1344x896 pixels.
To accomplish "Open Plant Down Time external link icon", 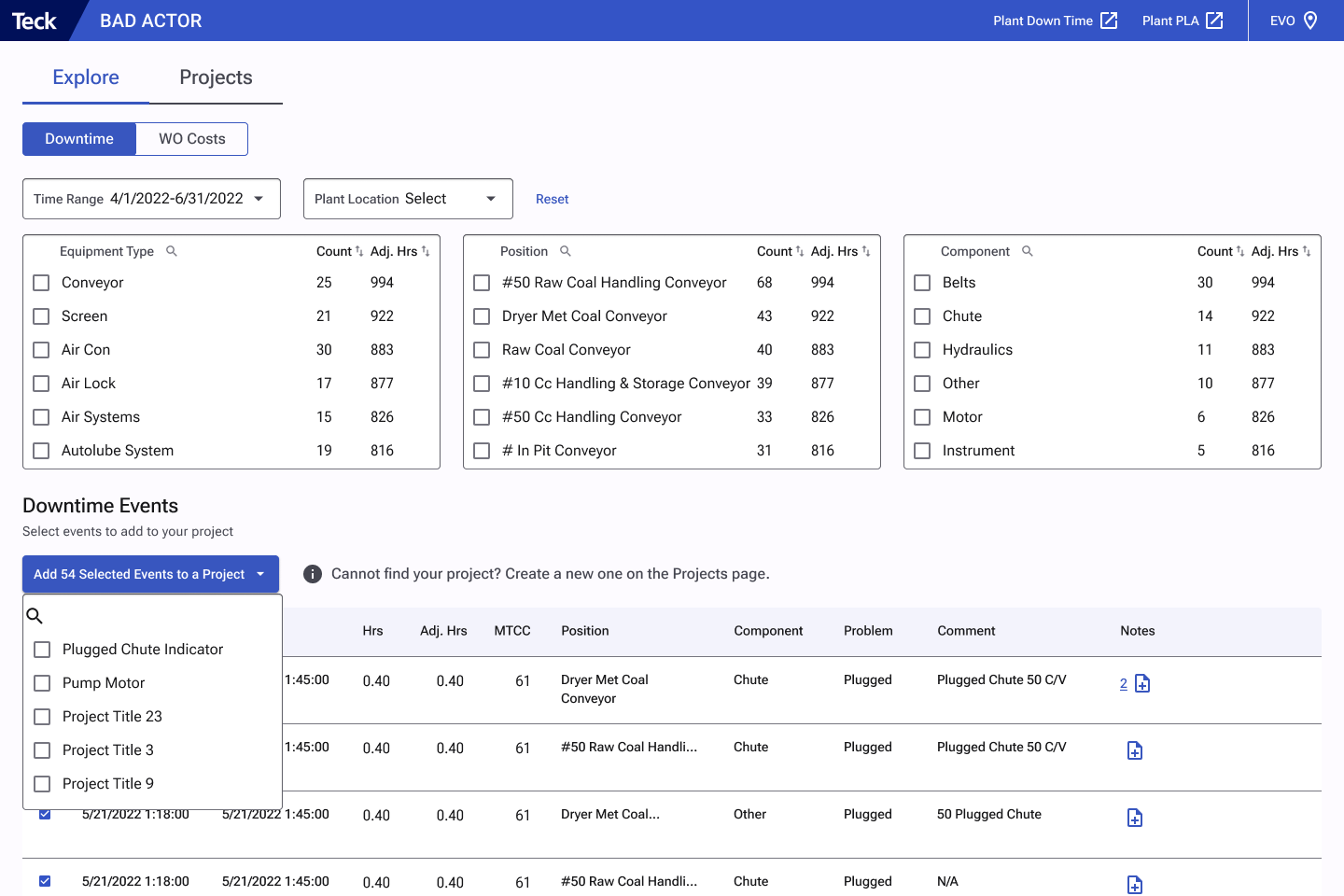I will 1109,21.
